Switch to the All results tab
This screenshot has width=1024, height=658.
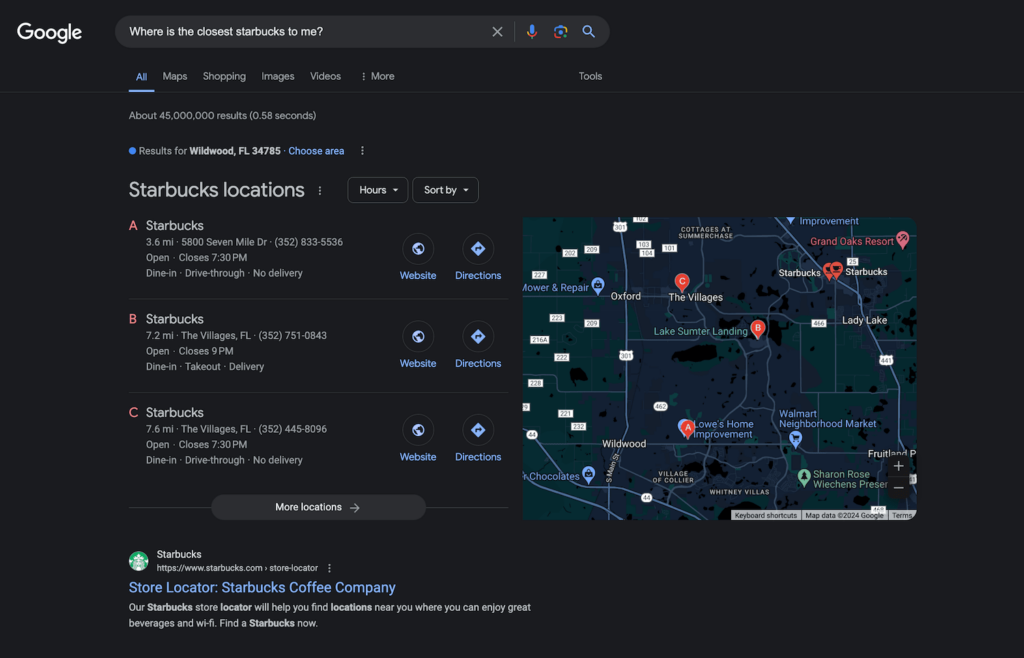tap(141, 77)
